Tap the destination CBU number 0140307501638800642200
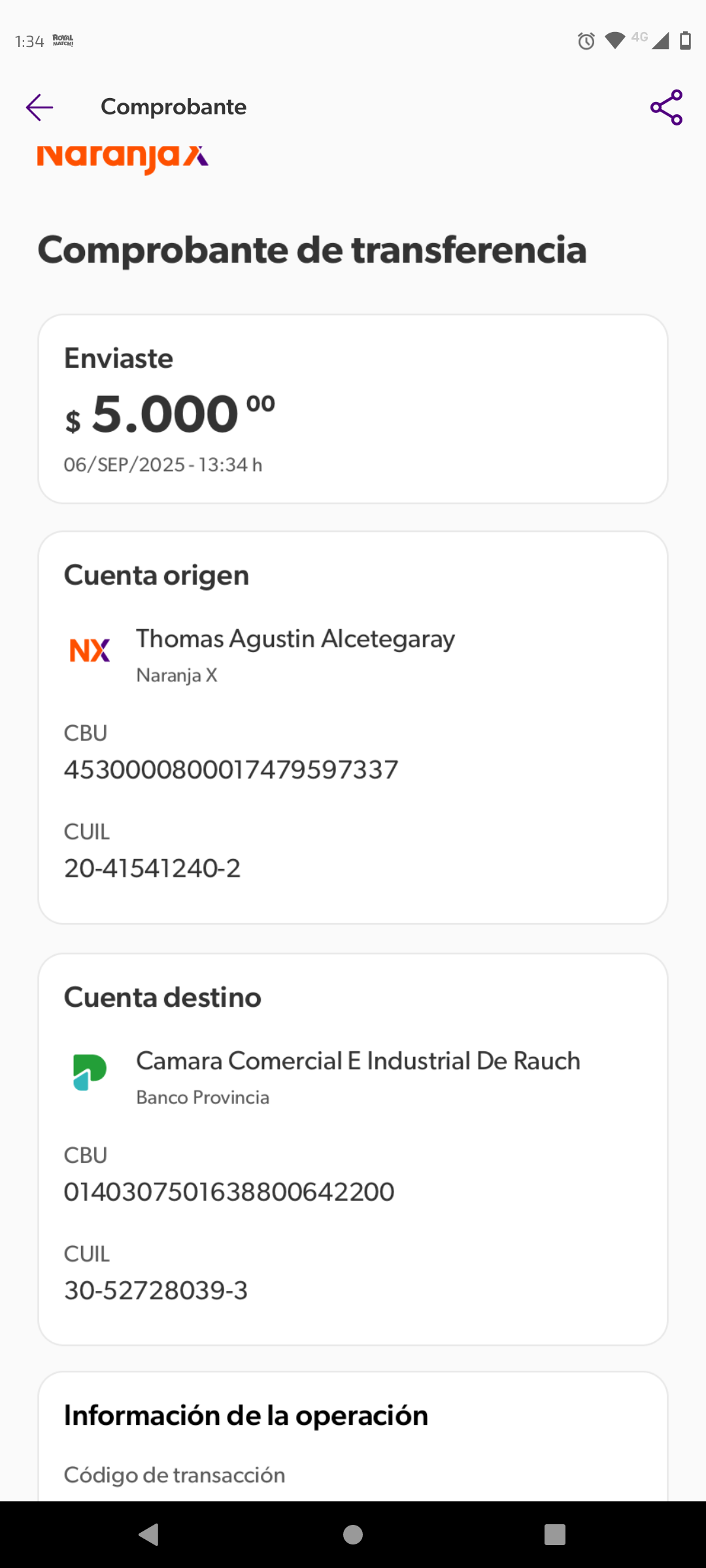Image resolution: width=706 pixels, height=1568 pixels. [x=229, y=1192]
